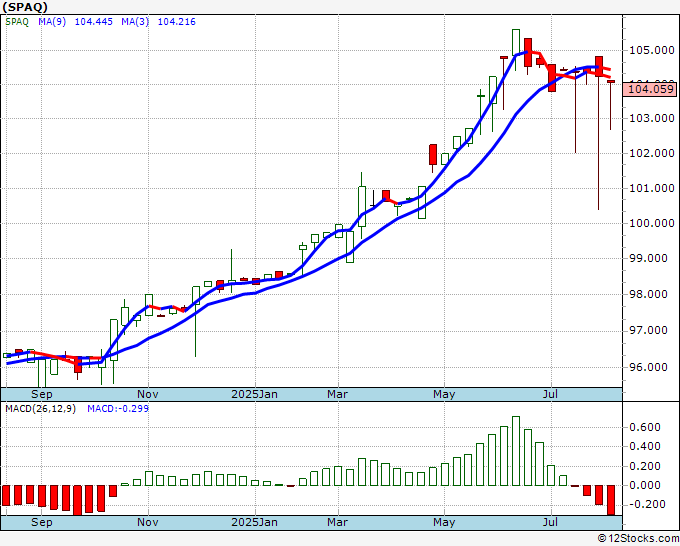Click Sep on the MACD date axis

[x=42, y=522]
